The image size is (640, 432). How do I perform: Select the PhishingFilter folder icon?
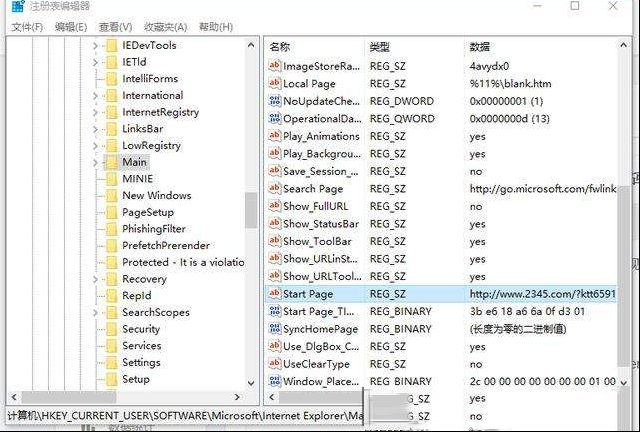click(111, 229)
